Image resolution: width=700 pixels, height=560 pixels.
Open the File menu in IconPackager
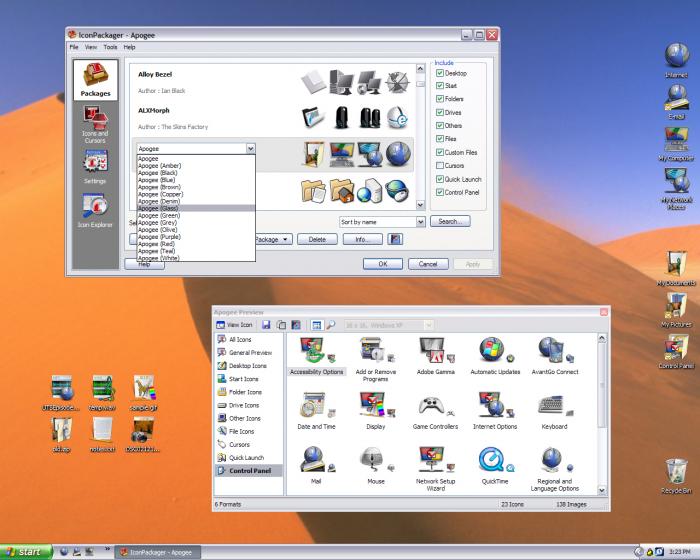pyautogui.click(x=74, y=47)
